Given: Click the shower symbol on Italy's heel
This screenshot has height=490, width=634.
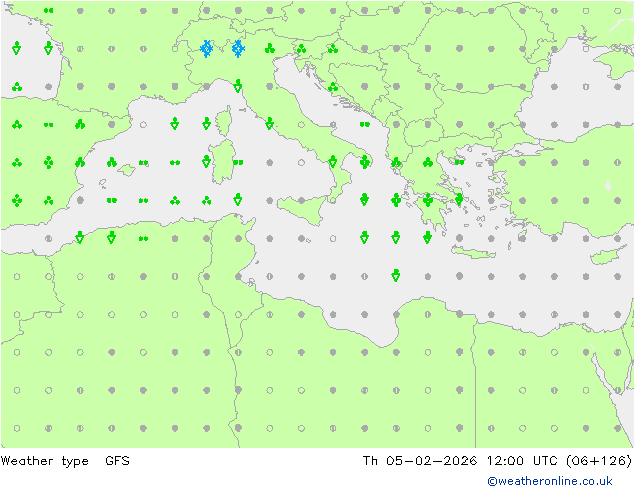Looking at the screenshot, I should click(x=365, y=162).
